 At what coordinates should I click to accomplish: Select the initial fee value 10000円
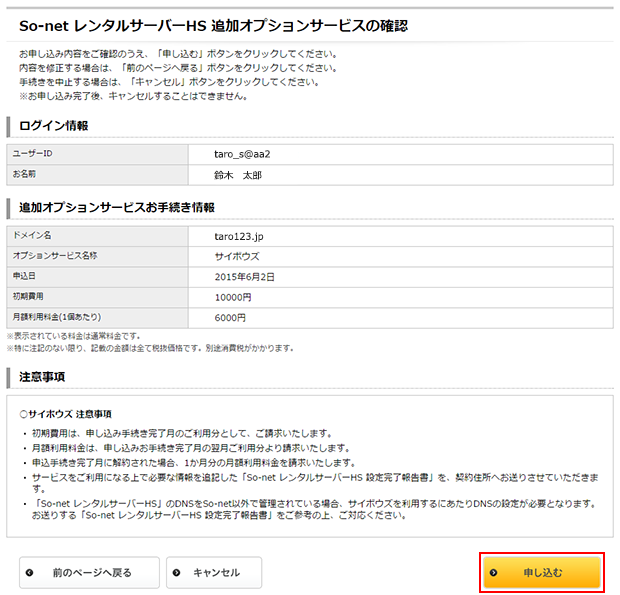click(233, 297)
